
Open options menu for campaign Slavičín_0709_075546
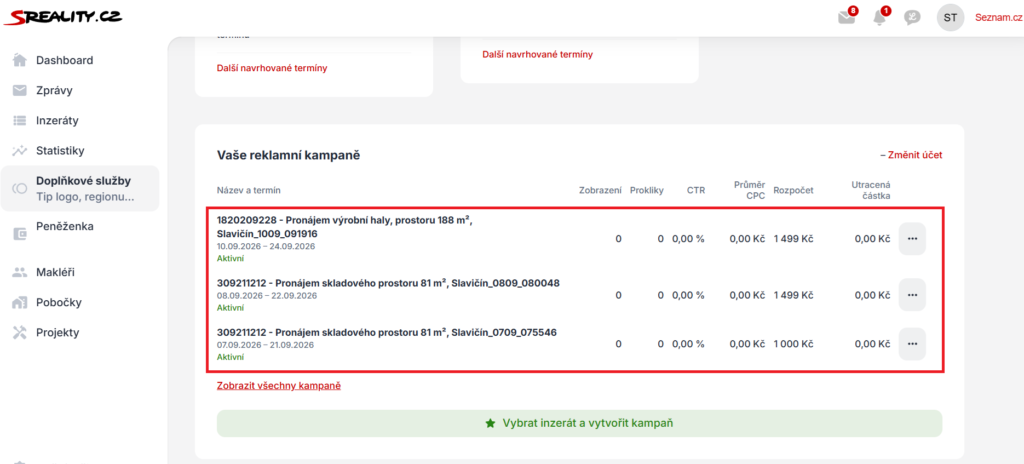point(912,344)
